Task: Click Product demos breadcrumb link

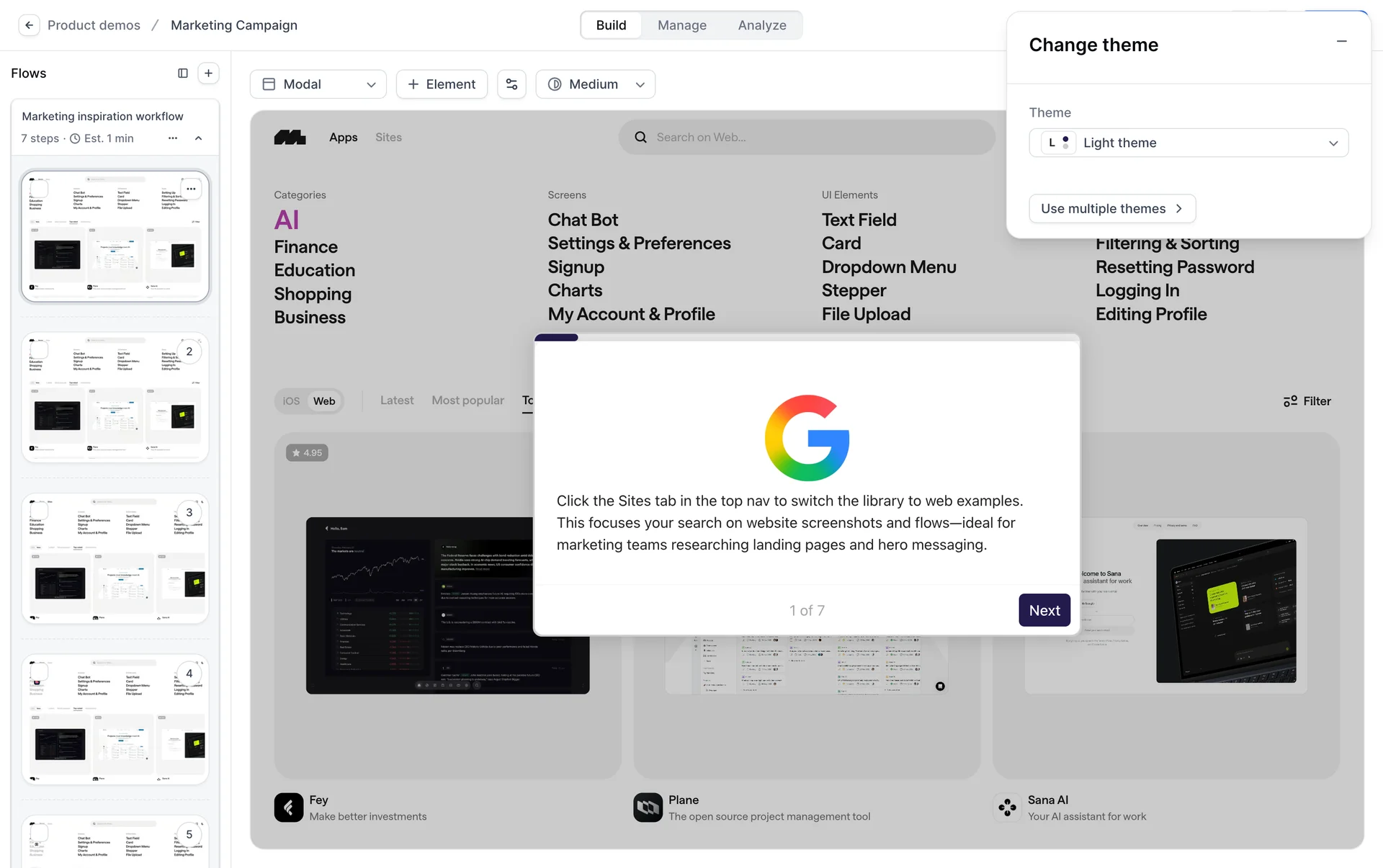Action: pos(94,25)
